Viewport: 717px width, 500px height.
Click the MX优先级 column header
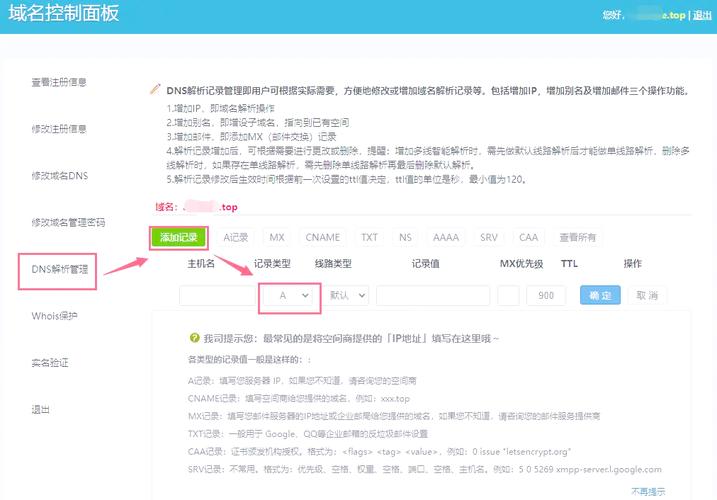point(521,263)
